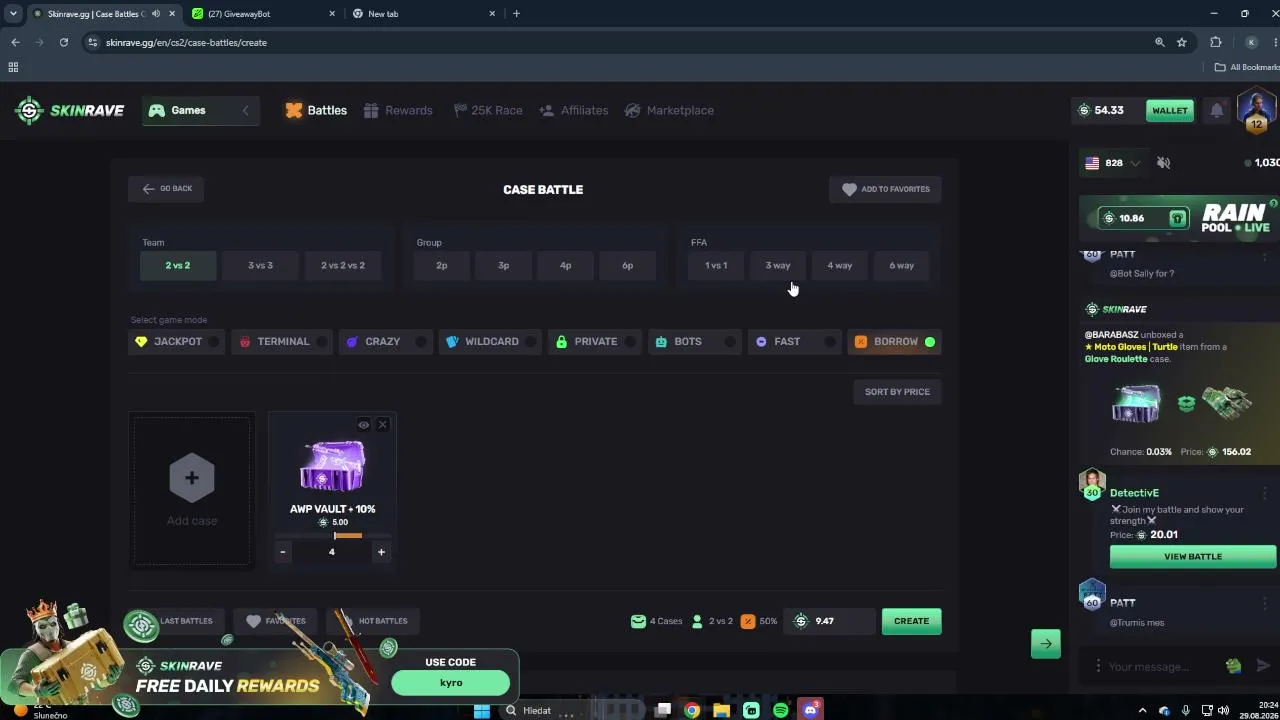The height and width of the screenshot is (720, 1280).
Task: Open the Battles page
Action: 316,110
